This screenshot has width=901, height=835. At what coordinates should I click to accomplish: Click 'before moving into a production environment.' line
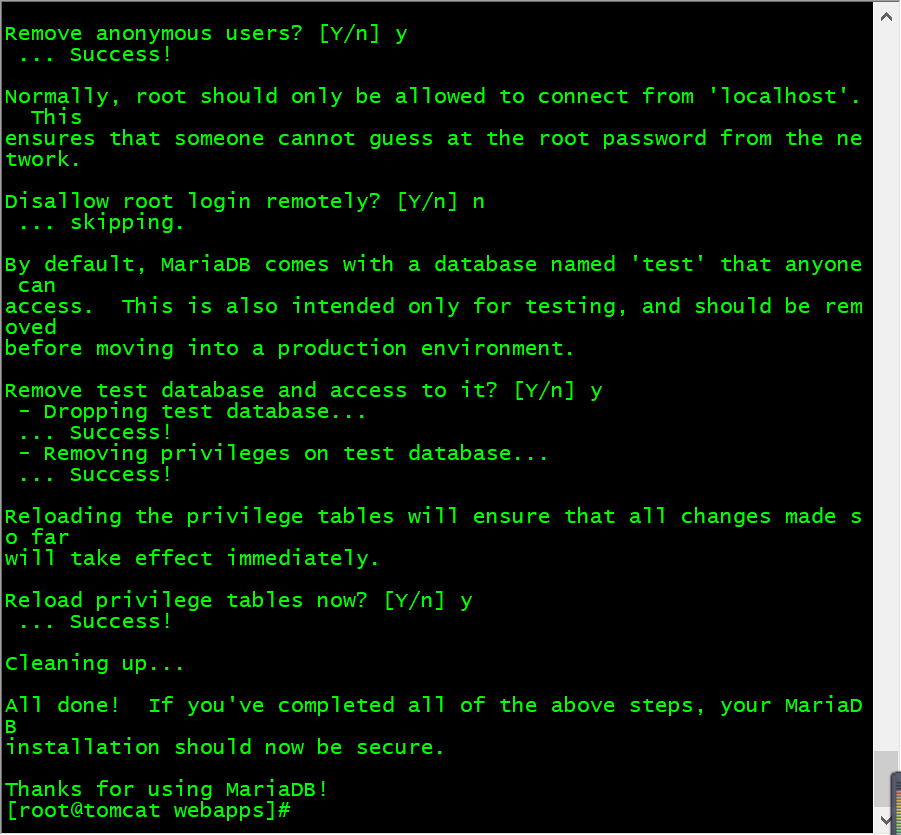[290, 348]
